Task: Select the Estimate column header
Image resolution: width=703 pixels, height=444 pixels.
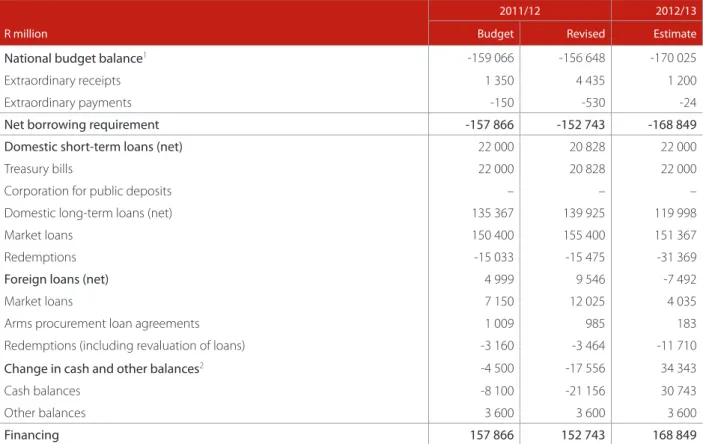Action: pyautogui.click(x=675, y=34)
